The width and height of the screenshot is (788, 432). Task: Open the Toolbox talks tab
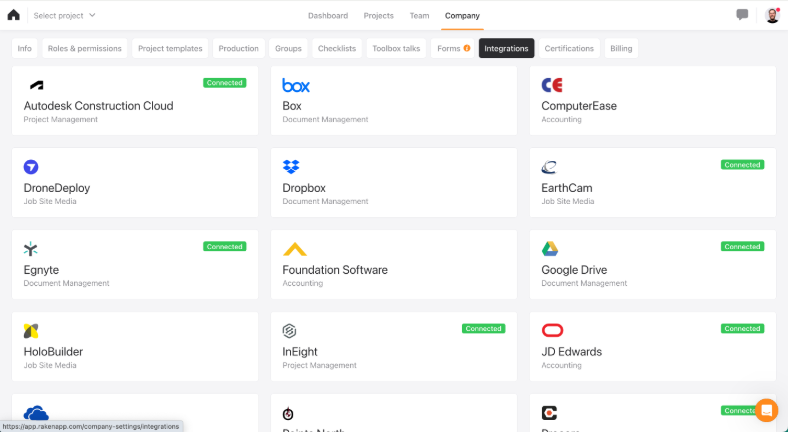coord(396,48)
